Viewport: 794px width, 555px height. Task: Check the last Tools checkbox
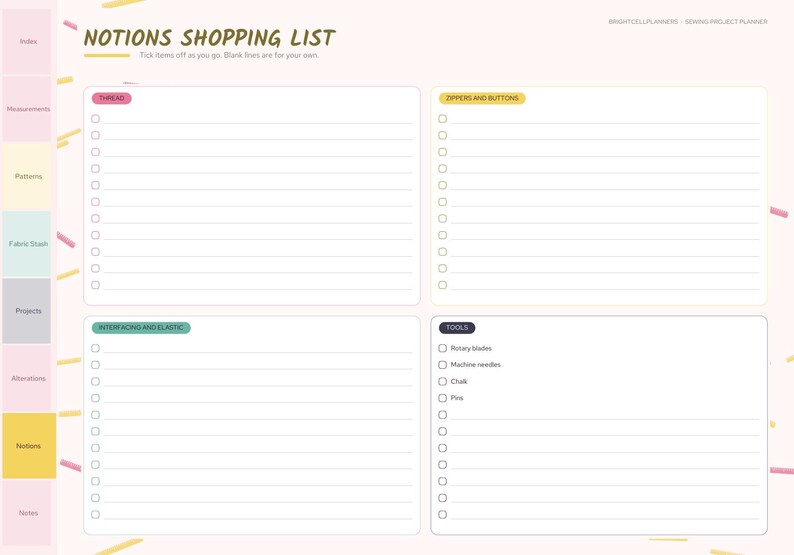[443, 514]
